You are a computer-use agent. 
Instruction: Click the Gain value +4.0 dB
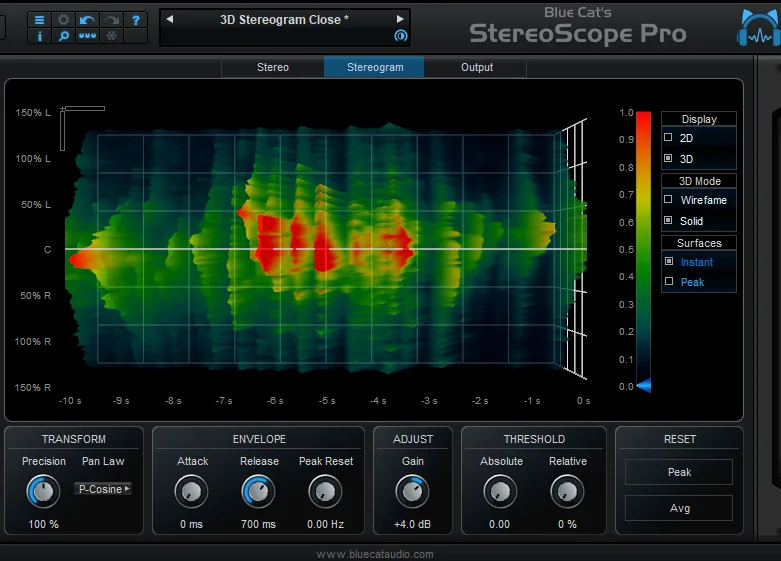pyautogui.click(x=412, y=524)
